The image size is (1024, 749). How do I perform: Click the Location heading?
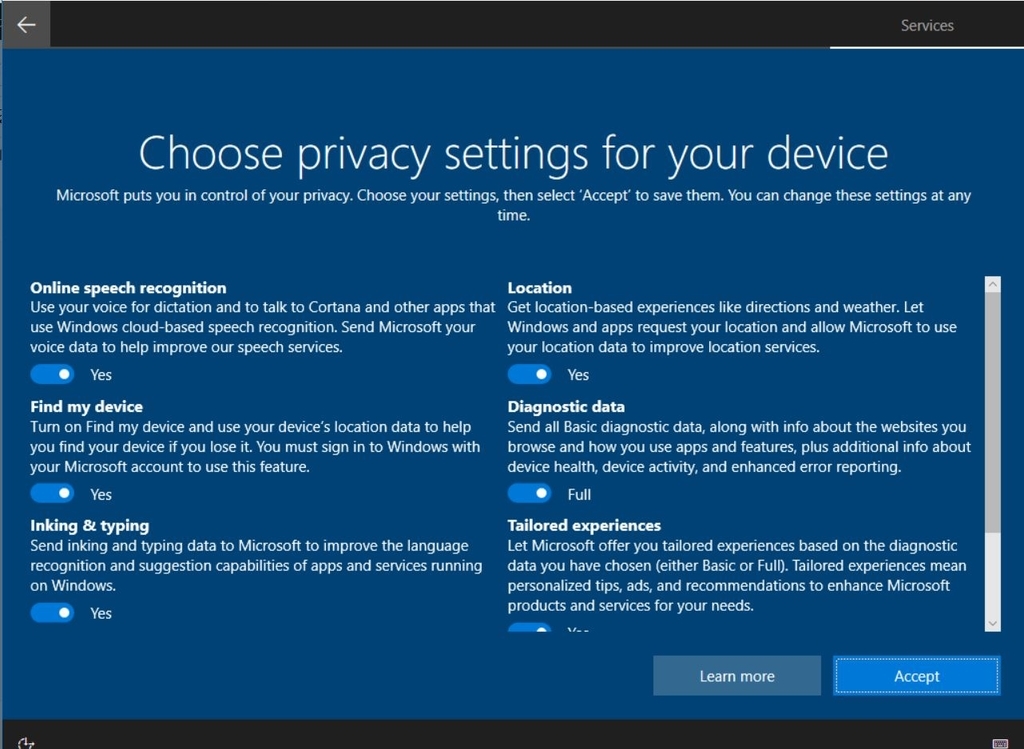tap(539, 288)
